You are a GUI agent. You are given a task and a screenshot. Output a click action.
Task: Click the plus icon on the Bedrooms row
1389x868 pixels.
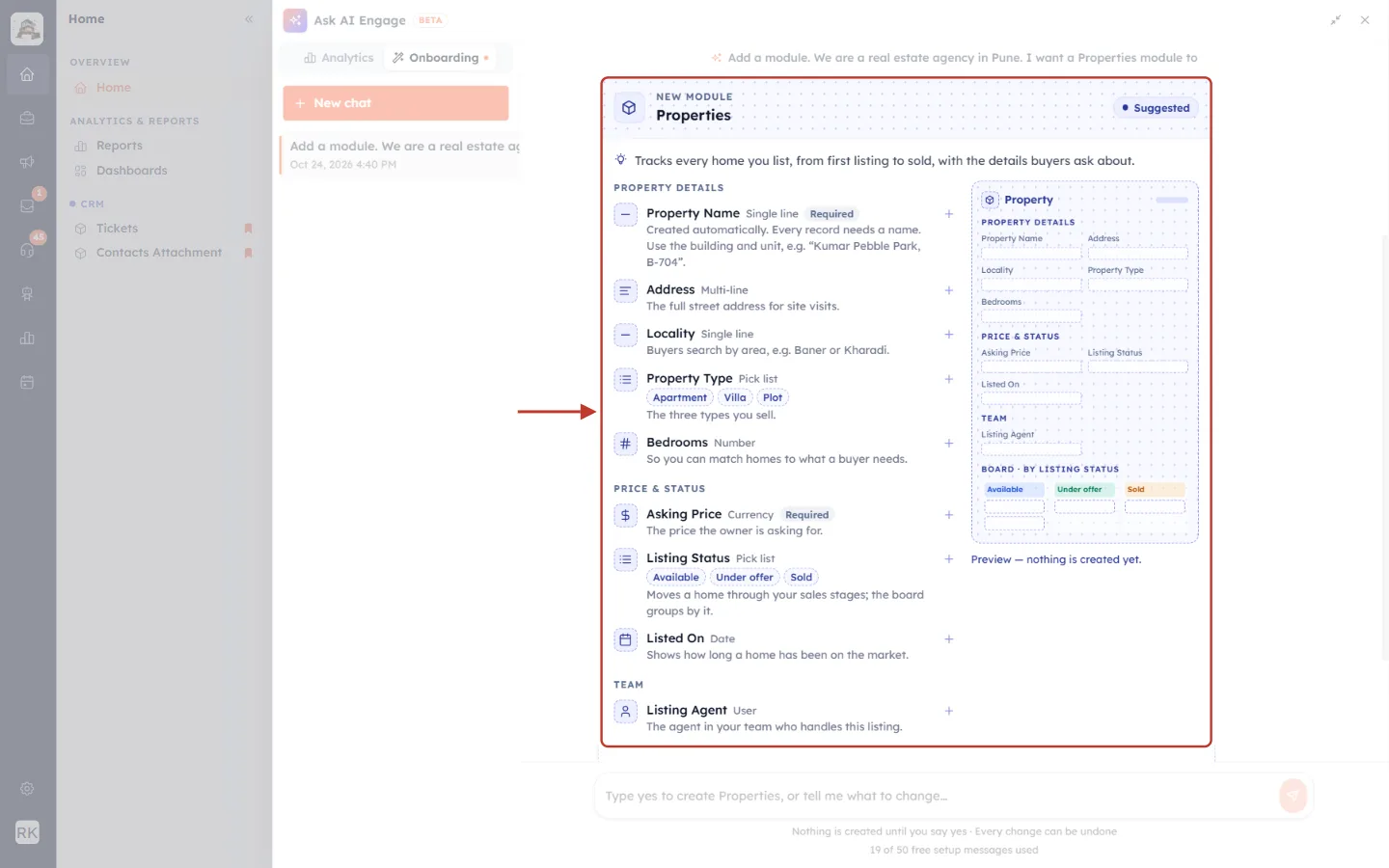point(949,444)
